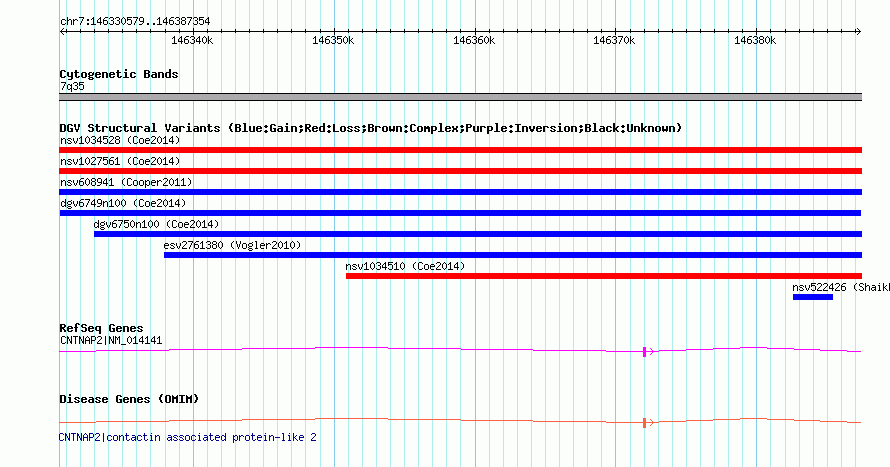Viewport: 890px width, 467px height.
Task: Click the Cytogenetic Bands track title
Action: coord(119,74)
